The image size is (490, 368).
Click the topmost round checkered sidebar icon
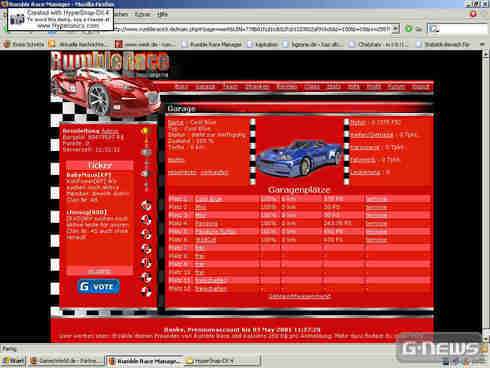[146, 205]
